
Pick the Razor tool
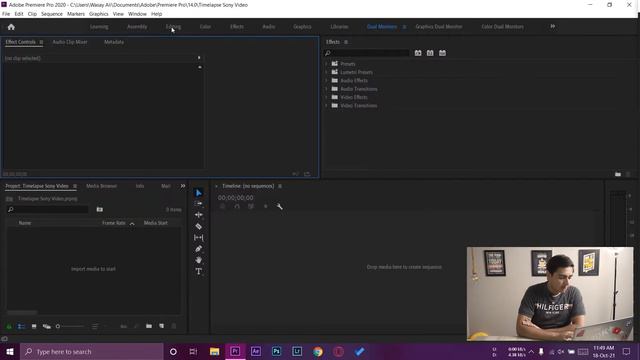click(199, 226)
